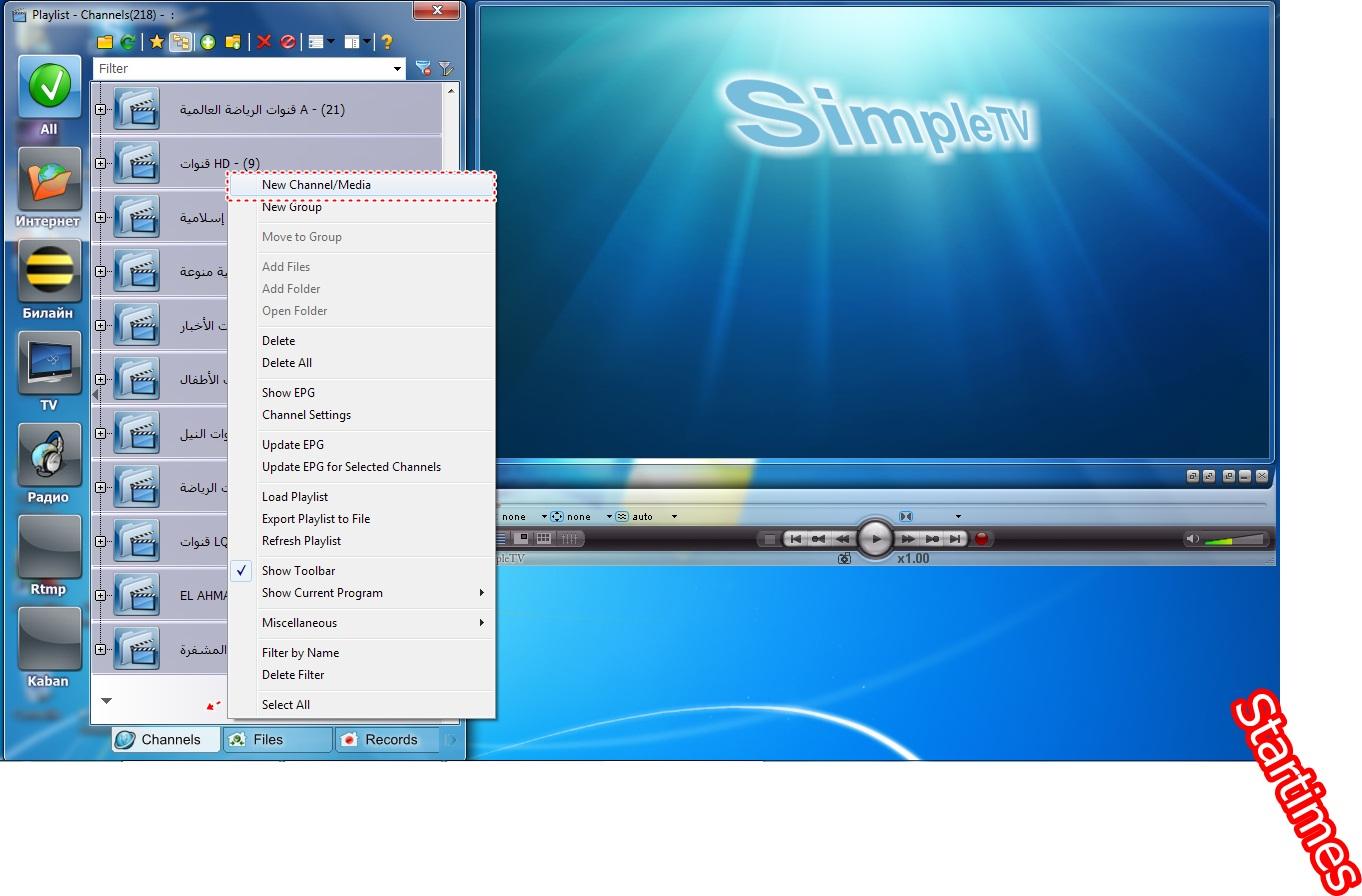Viewport: 1362px width, 896px height.
Task: Select Delete All in the context menu
Action: click(x=362, y=363)
